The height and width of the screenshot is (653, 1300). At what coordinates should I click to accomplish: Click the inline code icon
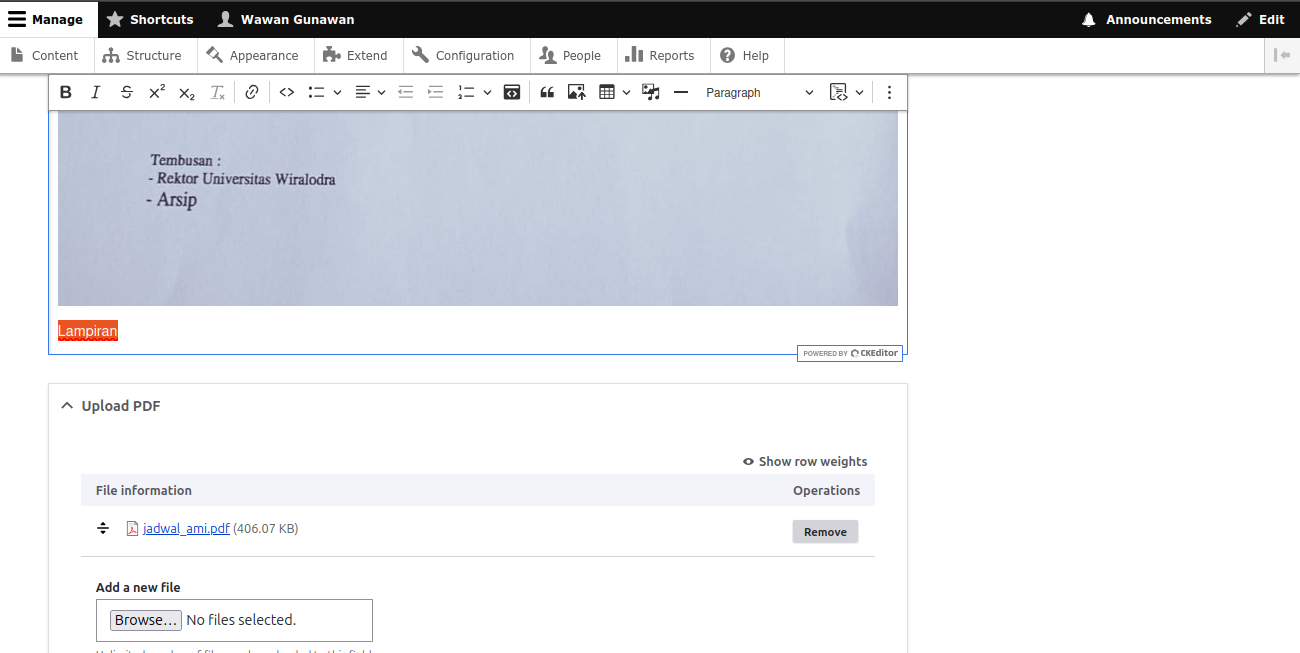coord(287,92)
